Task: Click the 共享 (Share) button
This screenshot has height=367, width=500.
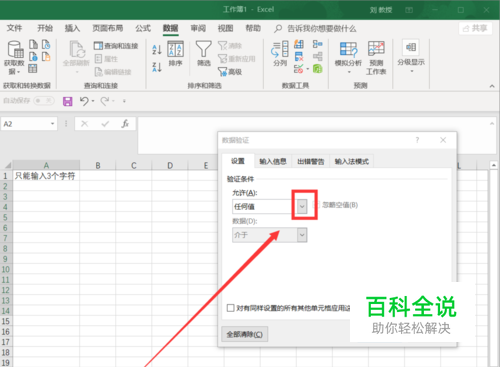Action: tap(475, 29)
